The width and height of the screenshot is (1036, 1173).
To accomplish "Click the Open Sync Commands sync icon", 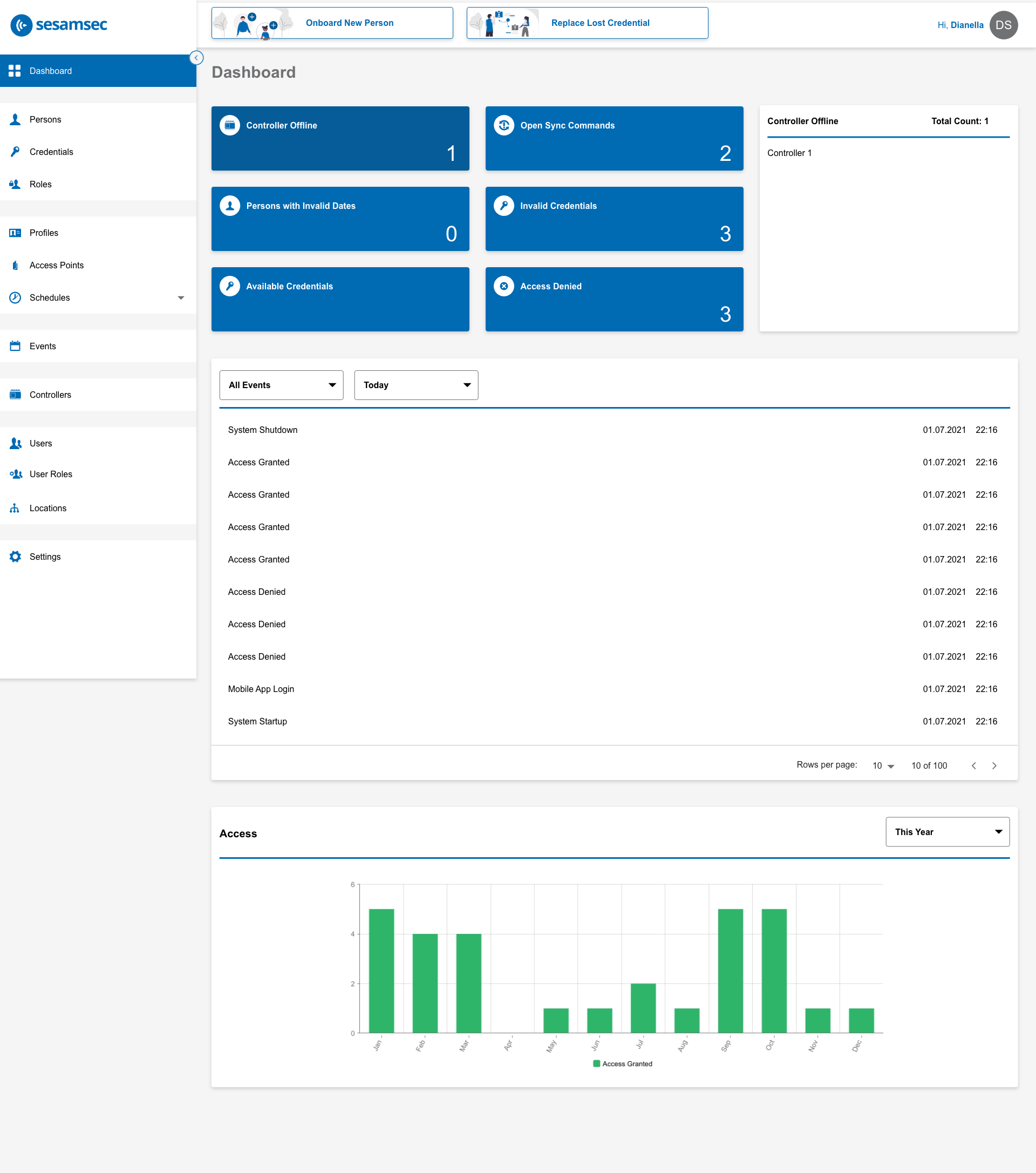I will 503,125.
